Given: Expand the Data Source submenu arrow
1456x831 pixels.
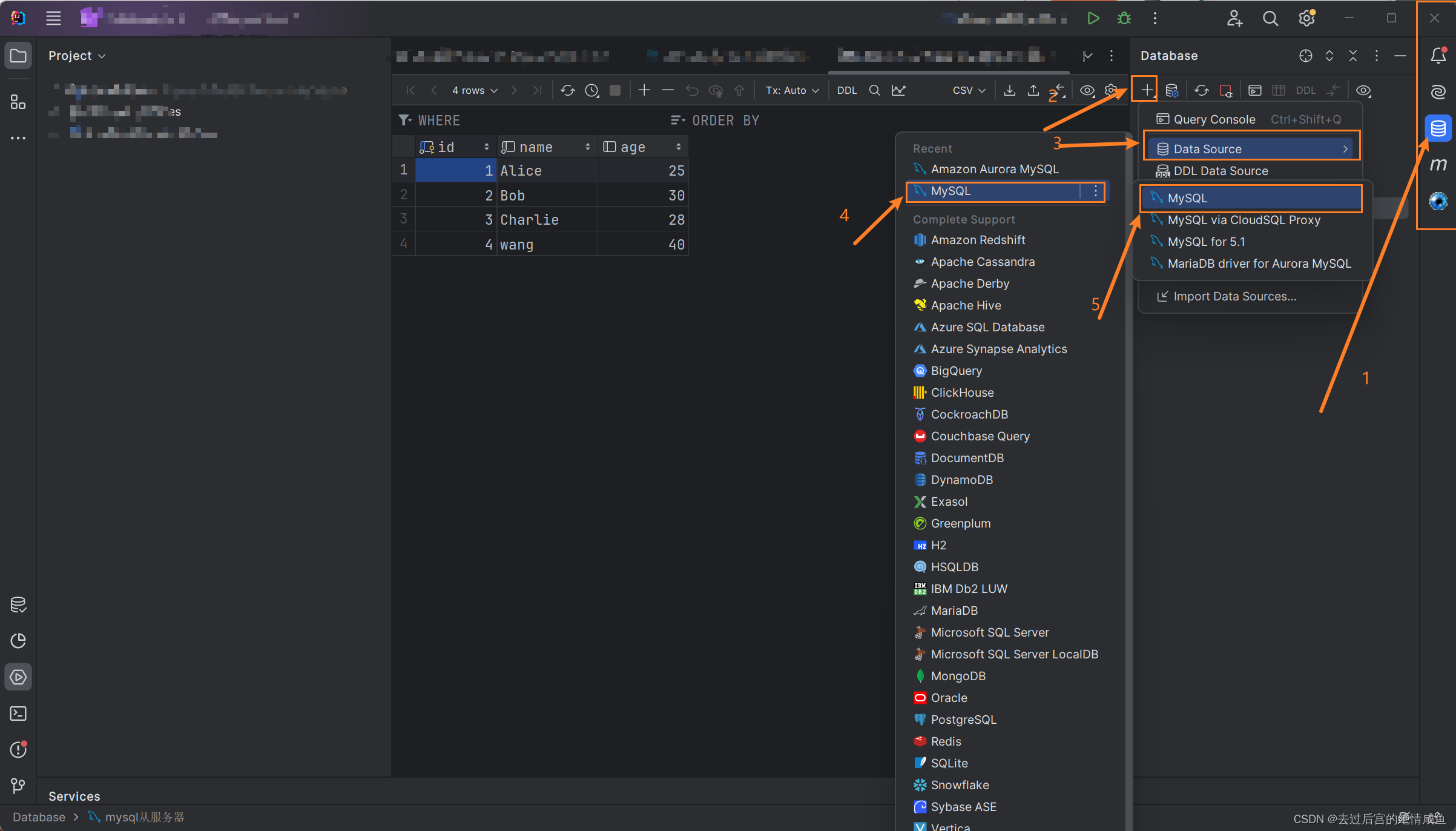Looking at the screenshot, I should (x=1348, y=148).
